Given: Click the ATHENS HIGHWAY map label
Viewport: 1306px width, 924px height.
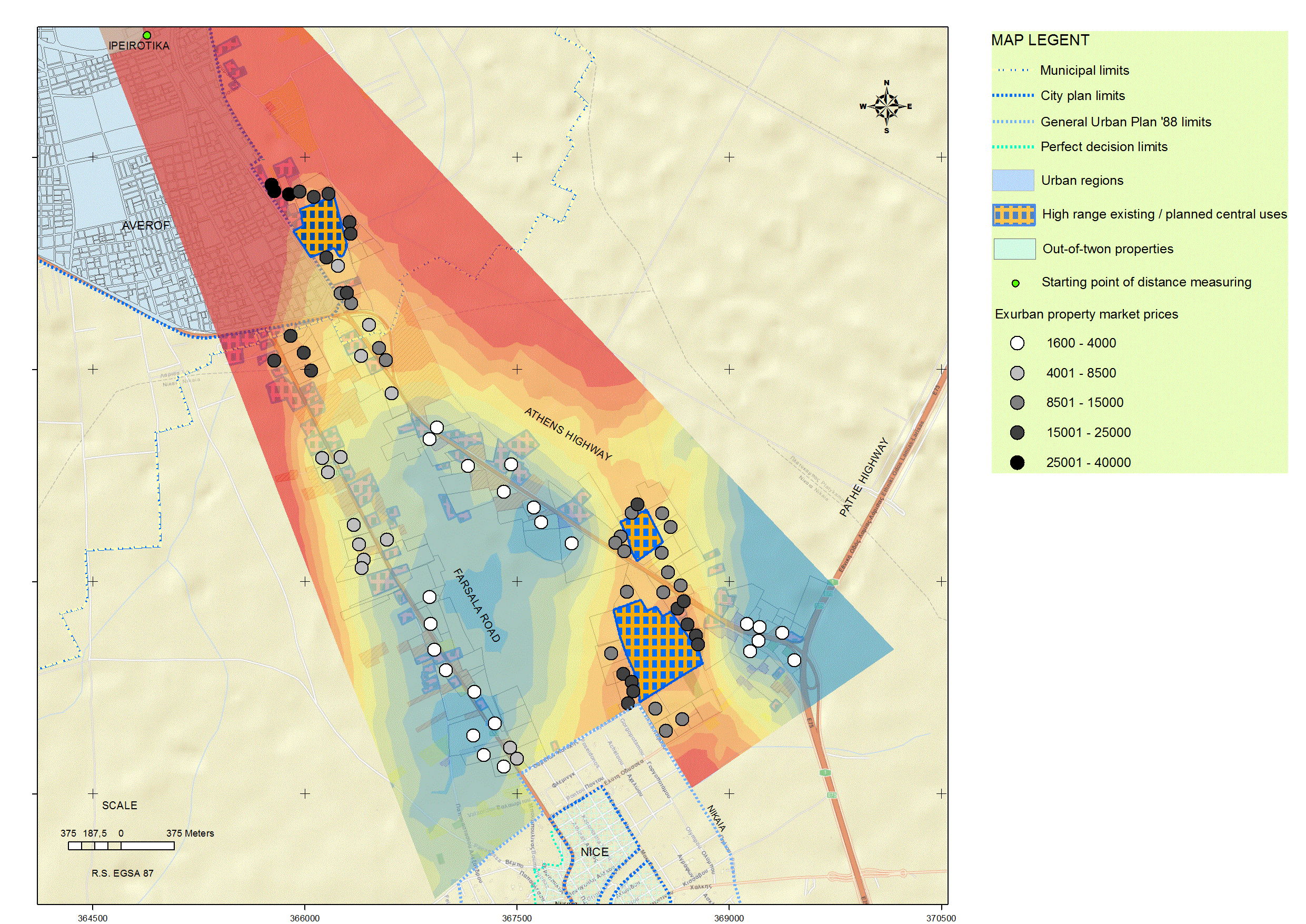Looking at the screenshot, I should 567,434.
